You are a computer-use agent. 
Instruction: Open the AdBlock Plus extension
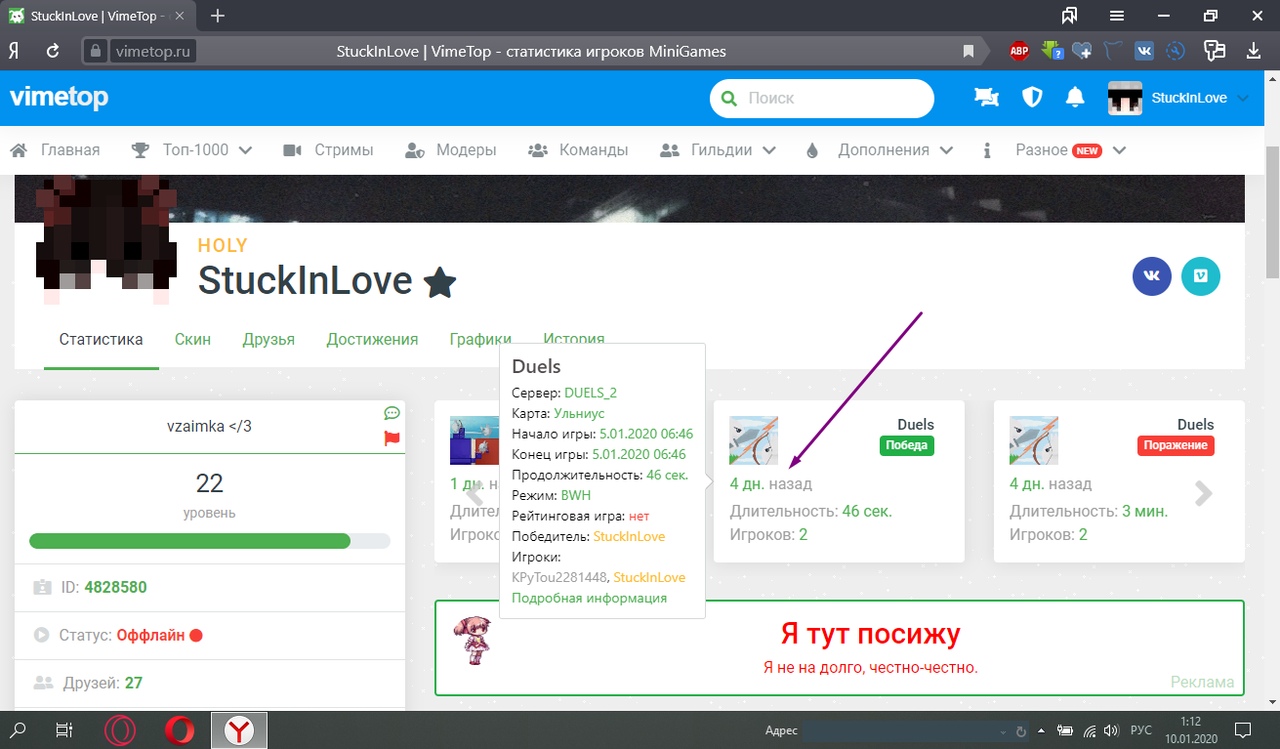1019,51
